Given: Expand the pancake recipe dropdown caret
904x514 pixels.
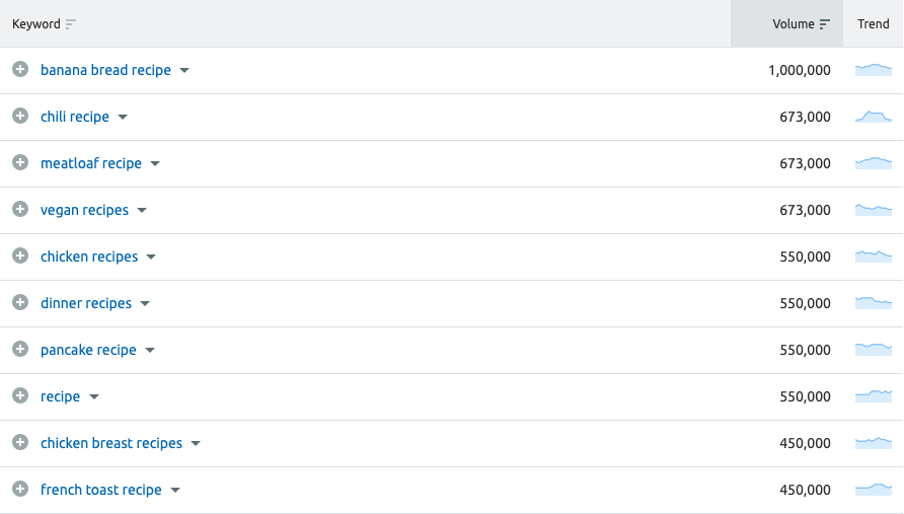Looking at the screenshot, I should click(x=150, y=350).
